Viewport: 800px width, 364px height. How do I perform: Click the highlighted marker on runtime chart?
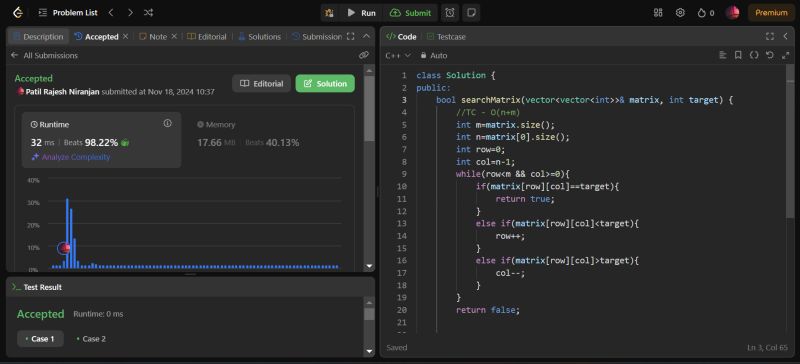coord(64,248)
